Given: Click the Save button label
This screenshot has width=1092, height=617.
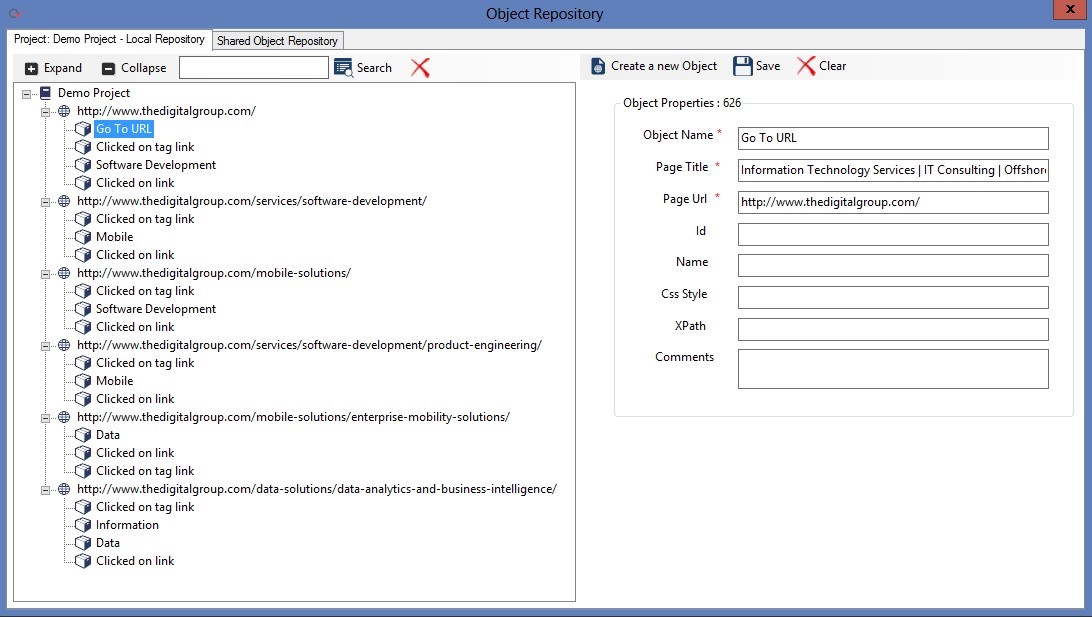Looking at the screenshot, I should coord(767,66).
